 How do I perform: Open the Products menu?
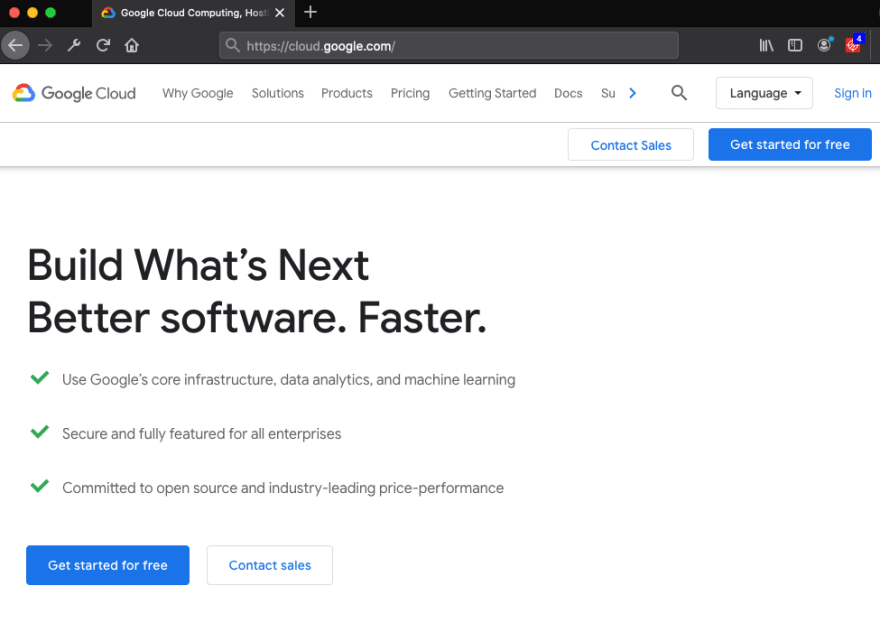(x=347, y=93)
